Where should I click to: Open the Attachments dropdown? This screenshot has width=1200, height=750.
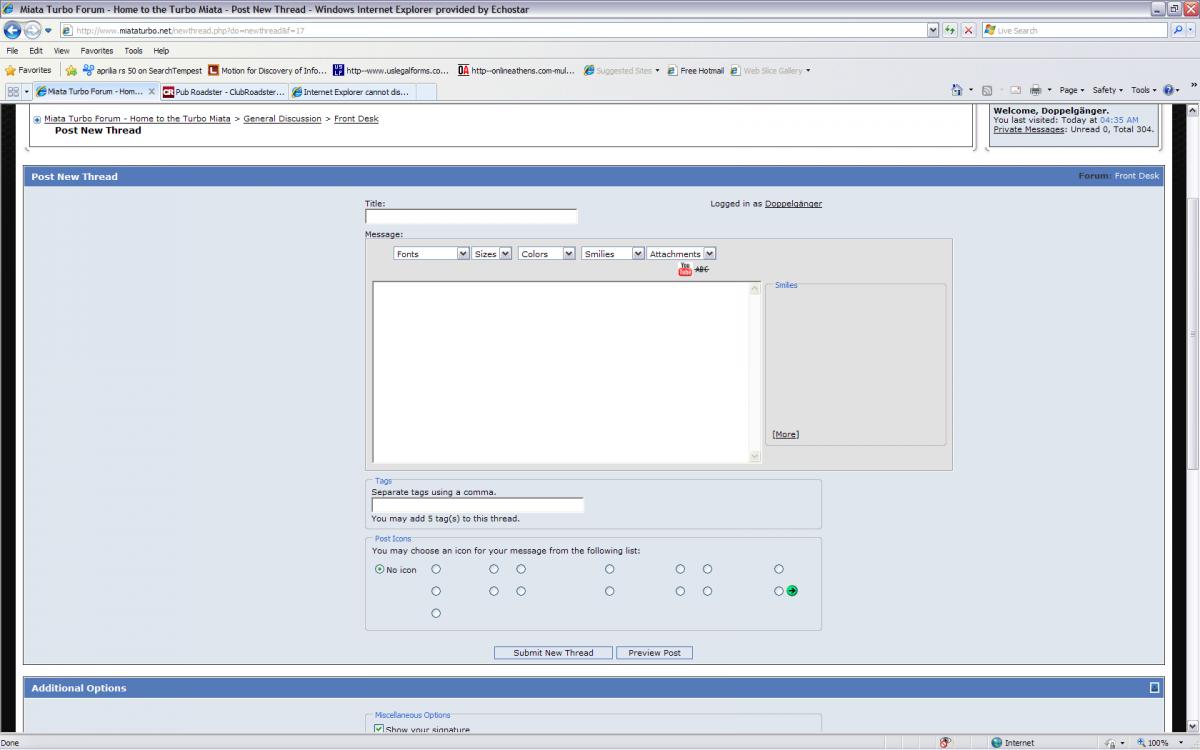pos(682,254)
